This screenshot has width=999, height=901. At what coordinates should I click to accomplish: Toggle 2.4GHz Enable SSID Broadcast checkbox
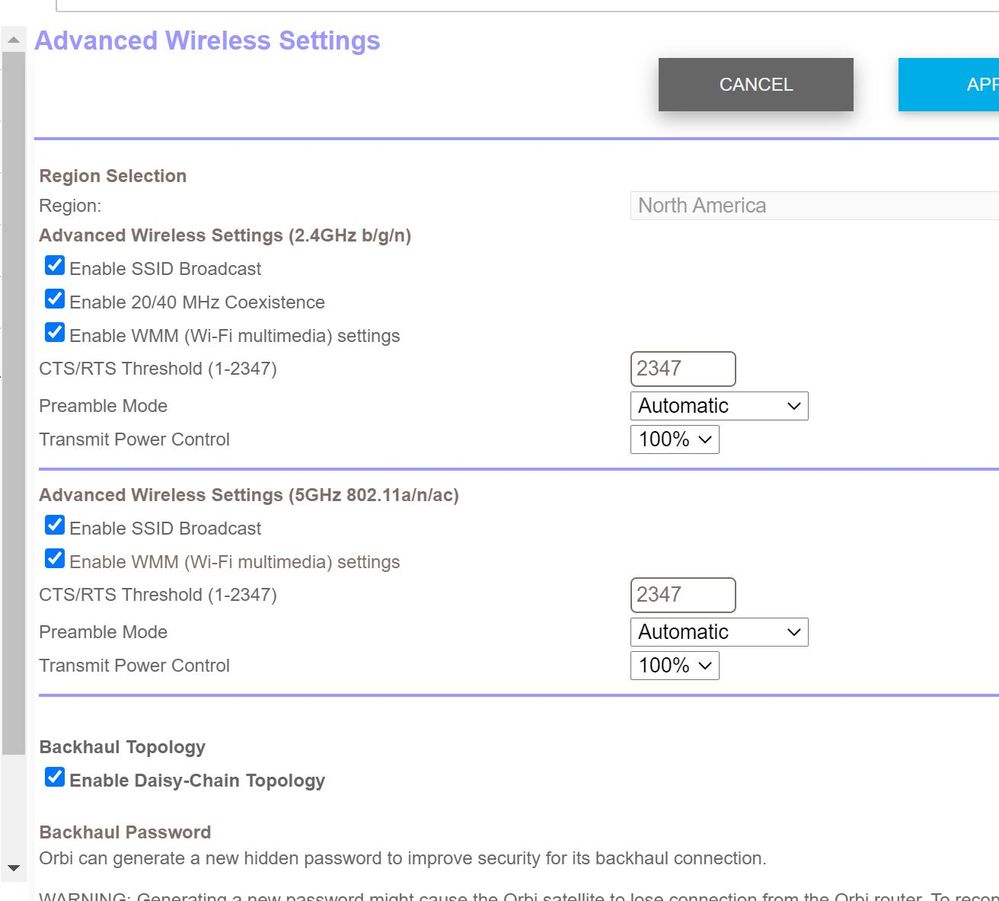[x=55, y=267]
